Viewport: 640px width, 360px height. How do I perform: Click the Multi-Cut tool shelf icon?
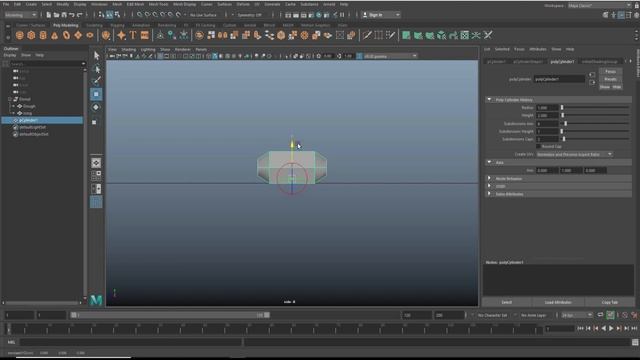(x=367, y=36)
